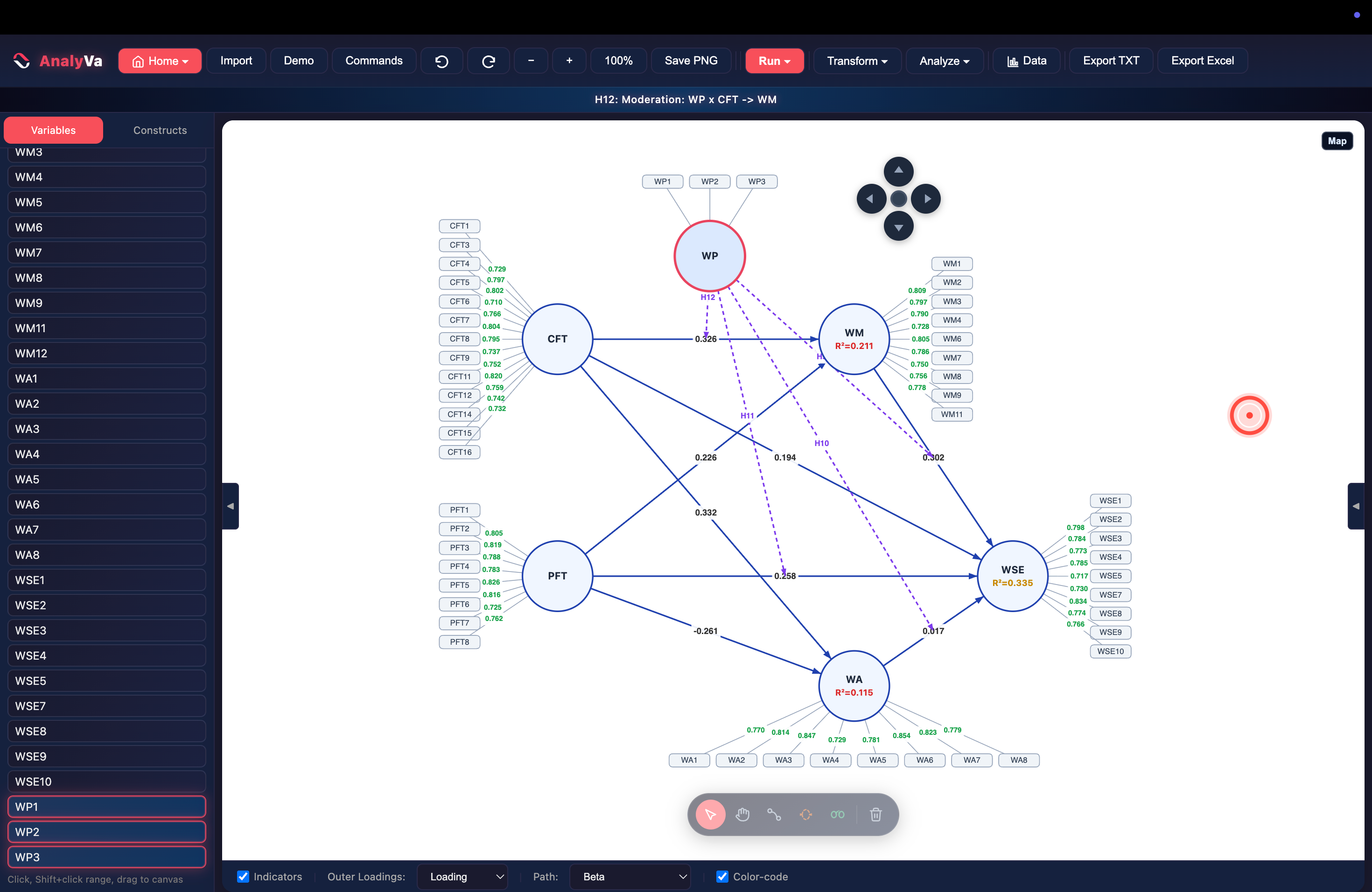Click the PFT construct circle
Viewport: 1372px width, 892px height.
coord(557,576)
